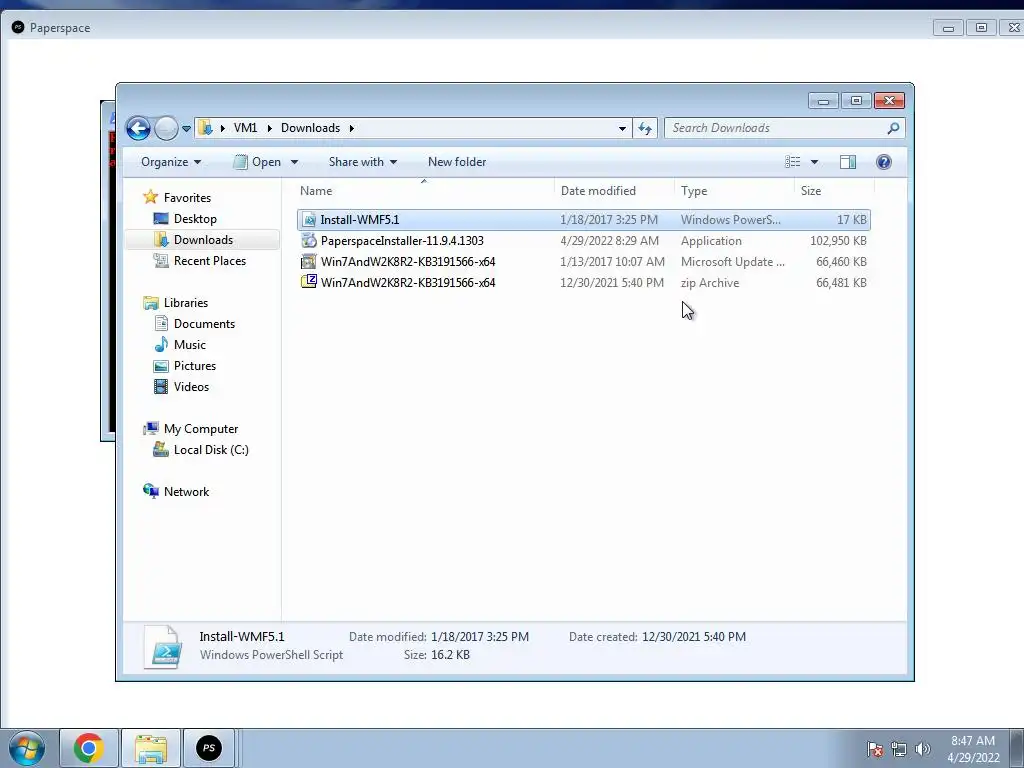Screen dimensions: 1024x768
Task: Click PaperspaceInstaller-11.9.4.1303 file name
Action: click(402, 241)
